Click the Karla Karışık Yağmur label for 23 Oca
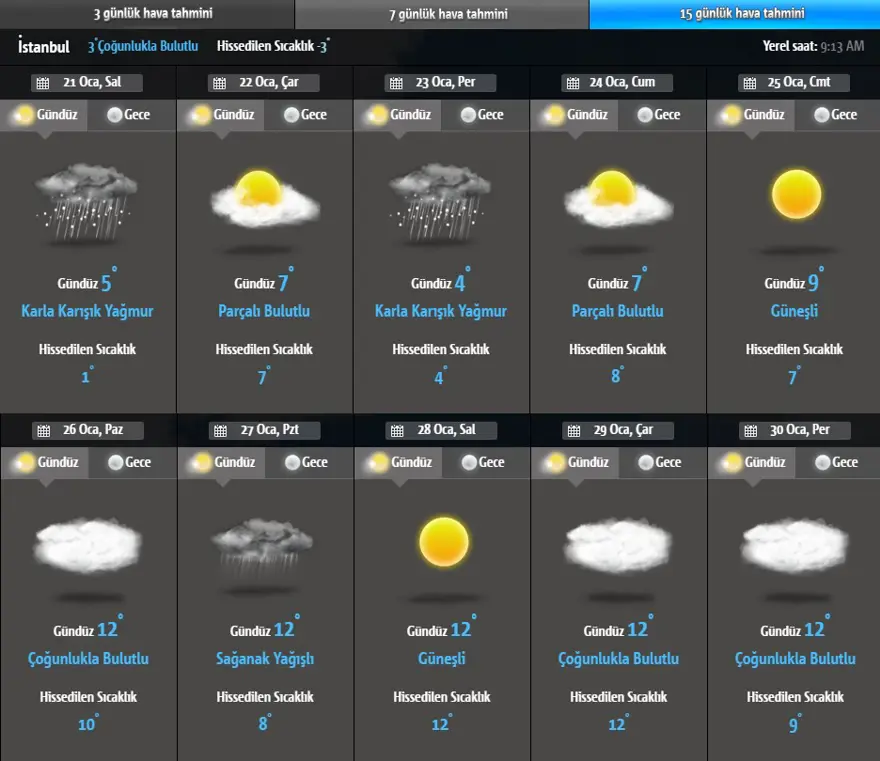880x761 pixels. coord(440,311)
